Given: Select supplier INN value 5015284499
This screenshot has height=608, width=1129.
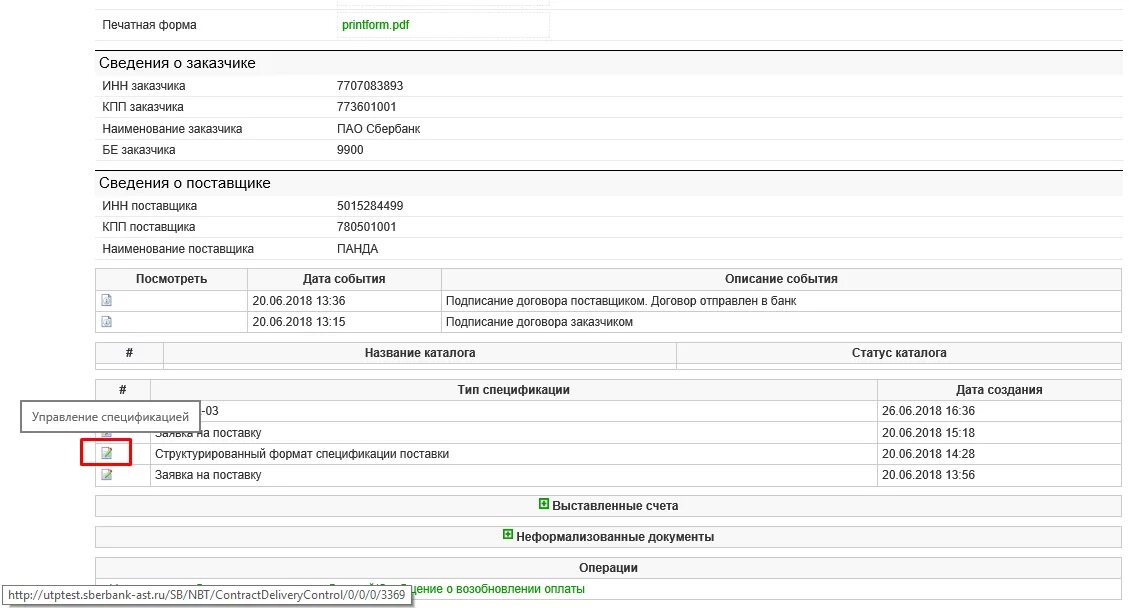Looking at the screenshot, I should [370, 206].
